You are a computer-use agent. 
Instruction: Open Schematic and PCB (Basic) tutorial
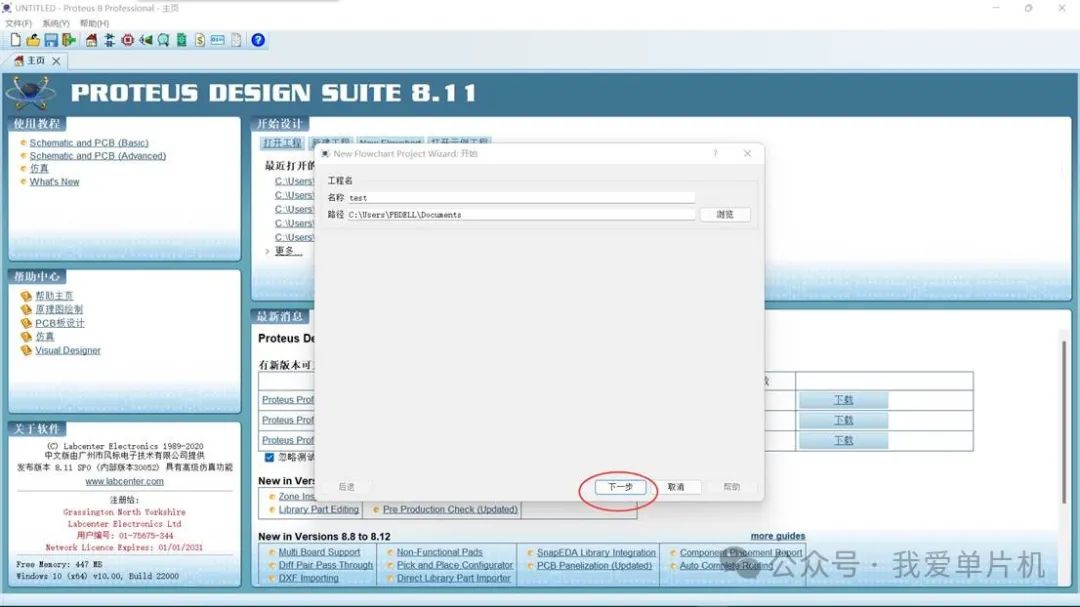(x=89, y=143)
